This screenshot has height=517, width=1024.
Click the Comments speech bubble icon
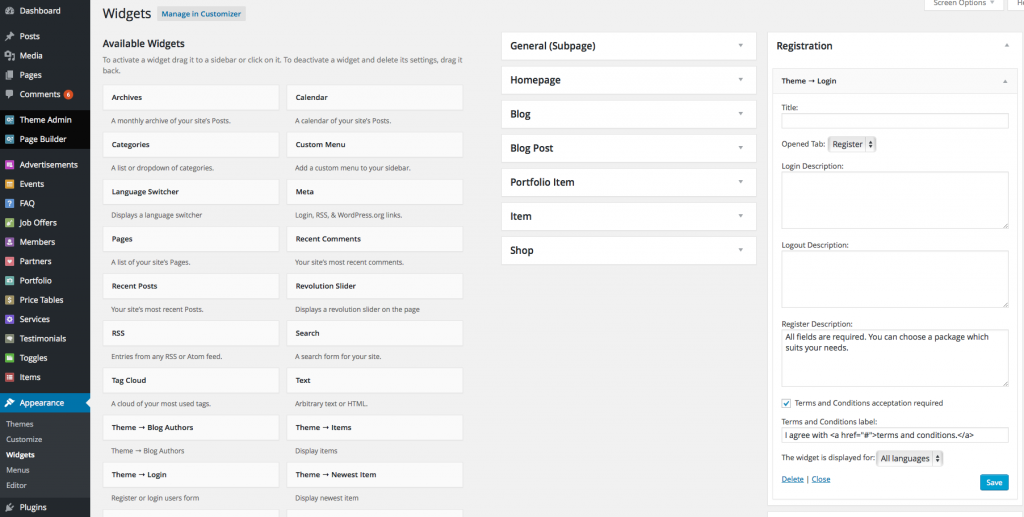(9, 94)
